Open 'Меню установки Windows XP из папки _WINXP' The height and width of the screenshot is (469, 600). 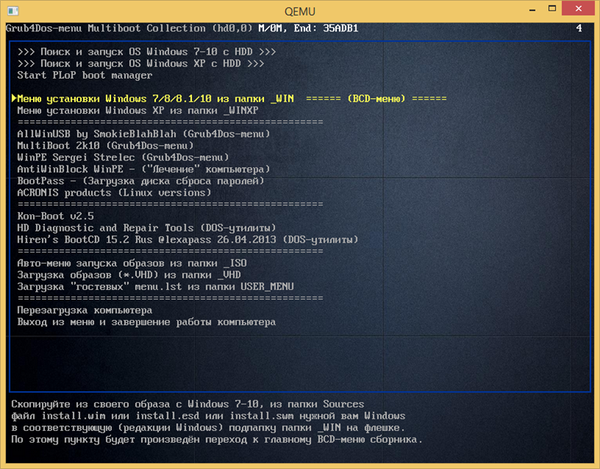[138, 111]
